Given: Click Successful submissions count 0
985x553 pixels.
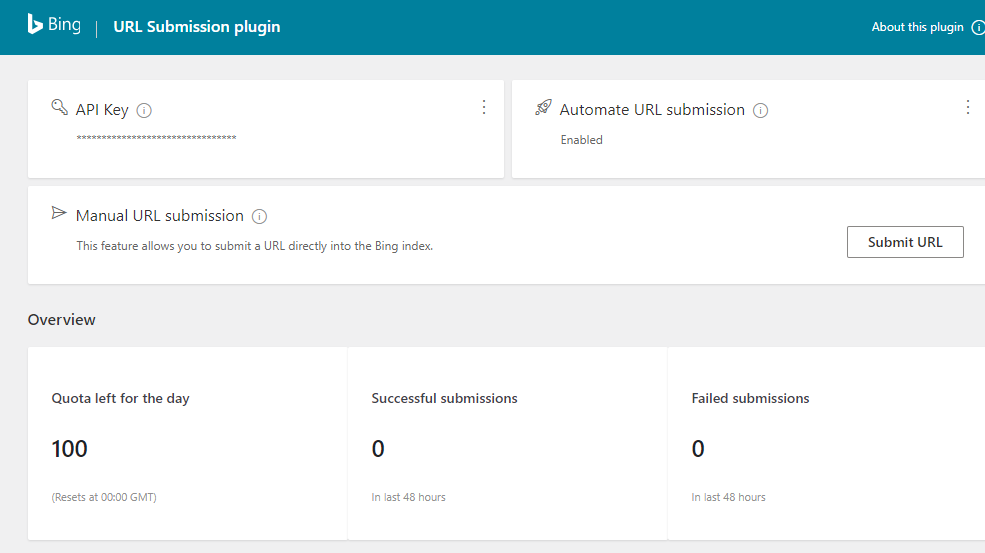Looking at the screenshot, I should (378, 449).
